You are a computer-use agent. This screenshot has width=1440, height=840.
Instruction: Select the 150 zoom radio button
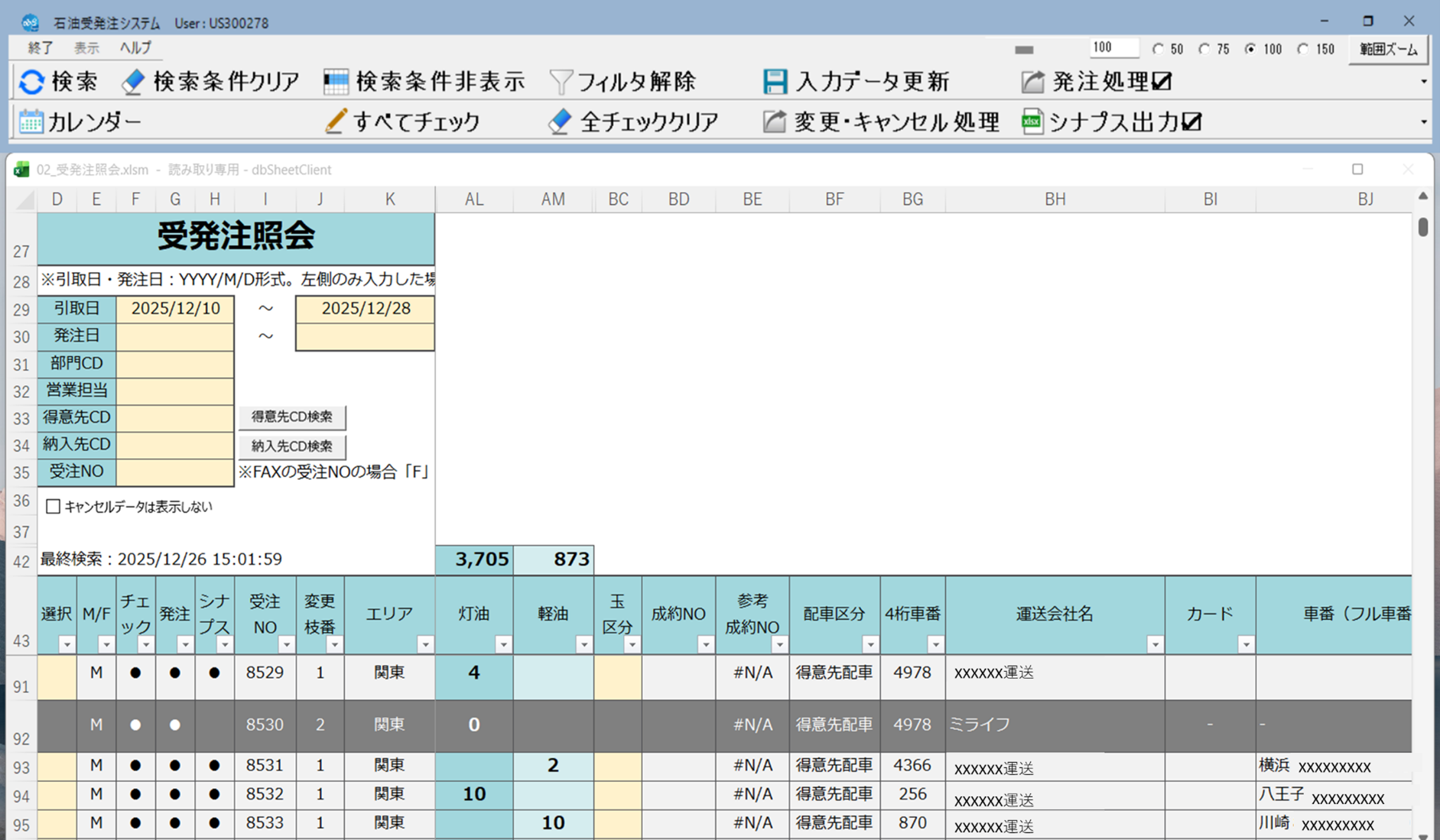[1303, 49]
